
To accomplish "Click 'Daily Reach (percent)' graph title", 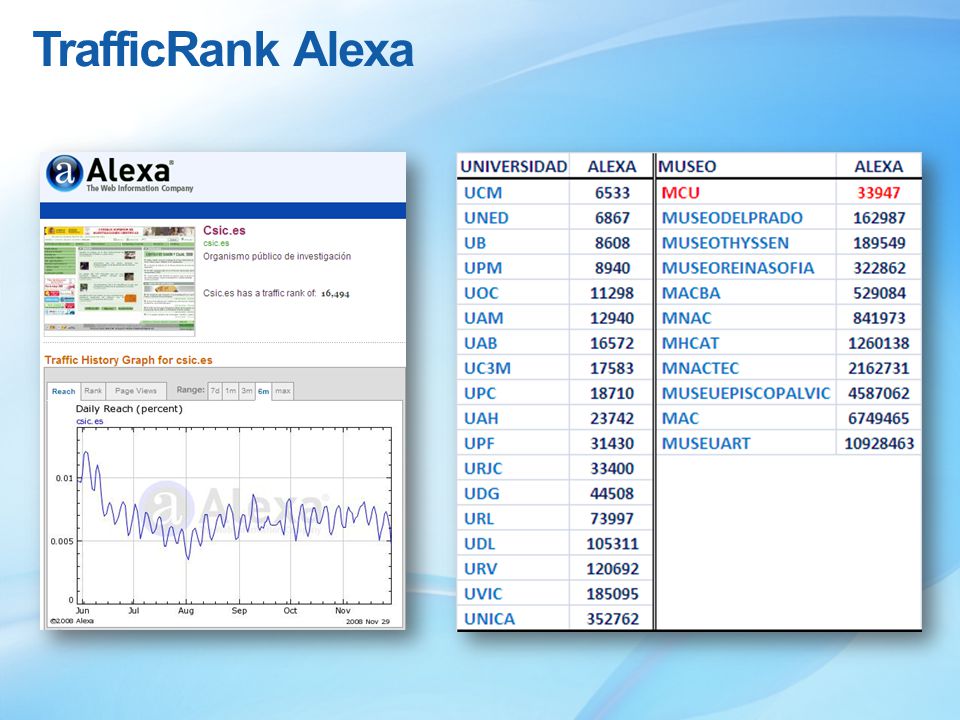I will [x=129, y=408].
